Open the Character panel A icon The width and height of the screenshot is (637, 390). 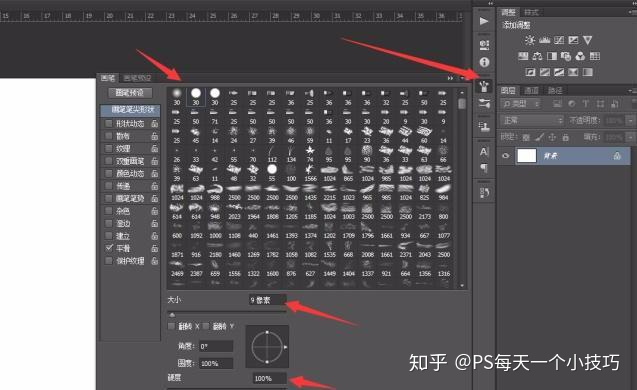tap(484, 152)
